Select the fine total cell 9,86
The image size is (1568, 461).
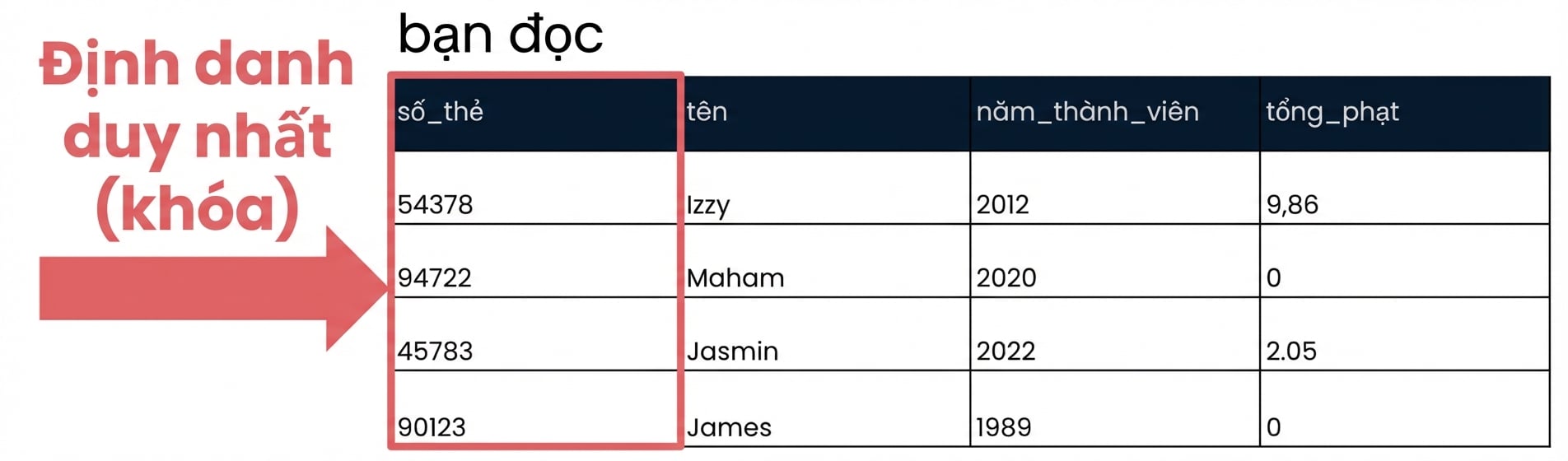point(1405,188)
